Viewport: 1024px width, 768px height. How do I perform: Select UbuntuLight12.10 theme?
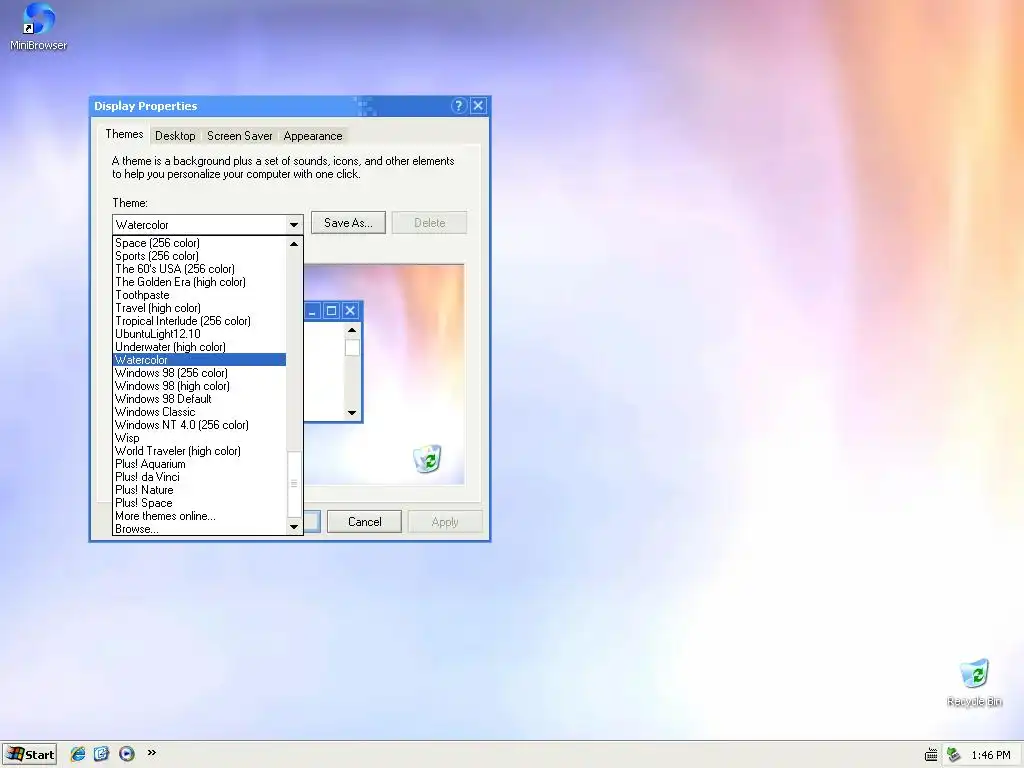[x=200, y=334]
